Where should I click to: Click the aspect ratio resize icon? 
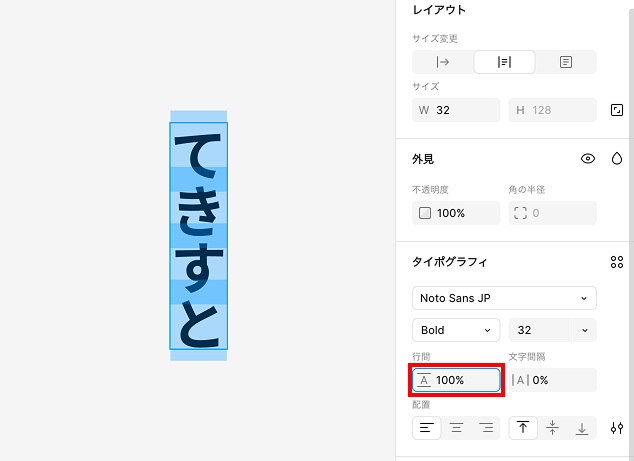tap(617, 110)
